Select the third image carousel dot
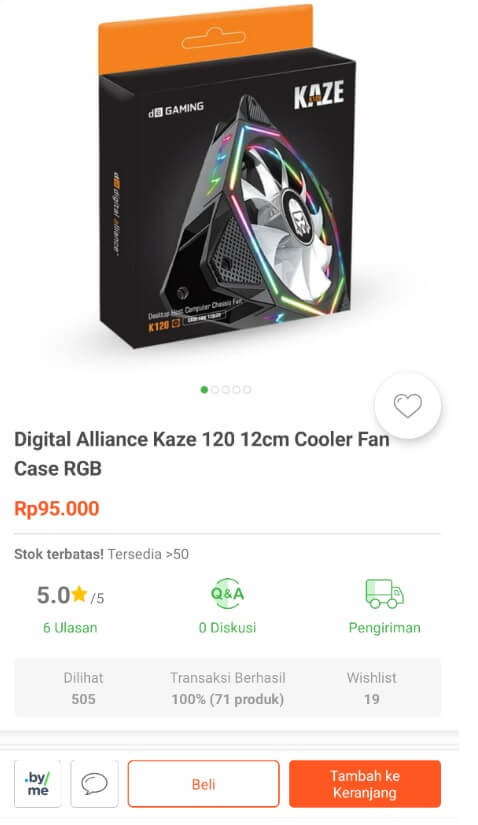 point(225,390)
